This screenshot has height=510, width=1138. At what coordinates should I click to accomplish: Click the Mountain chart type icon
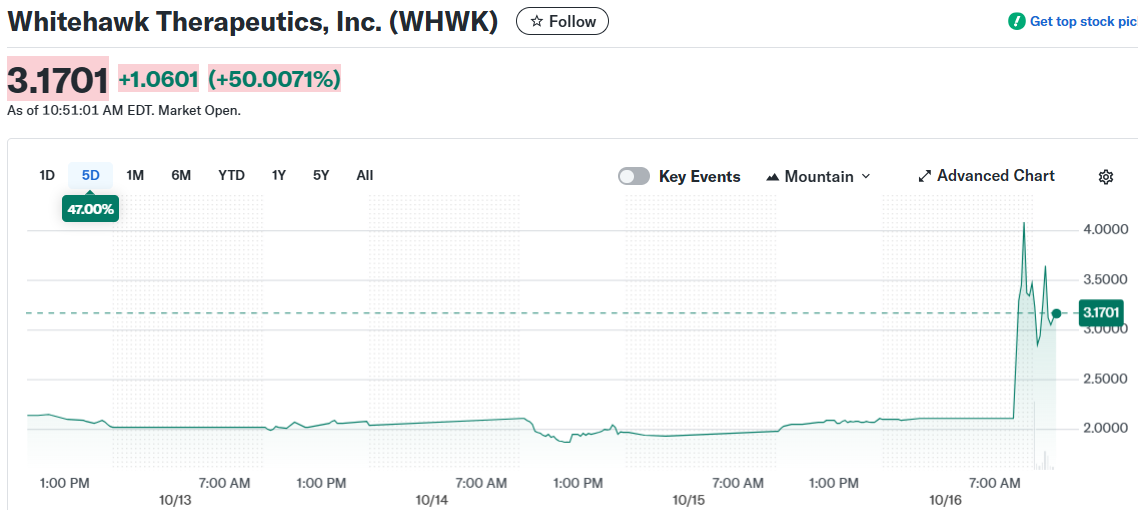[773, 177]
